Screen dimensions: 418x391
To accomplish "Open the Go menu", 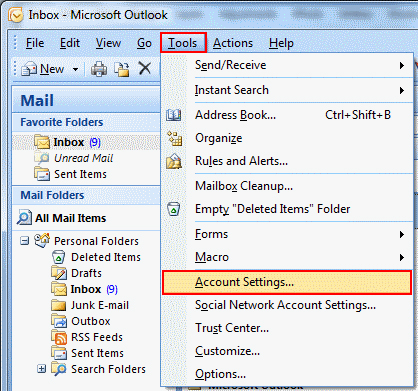I will [144, 43].
